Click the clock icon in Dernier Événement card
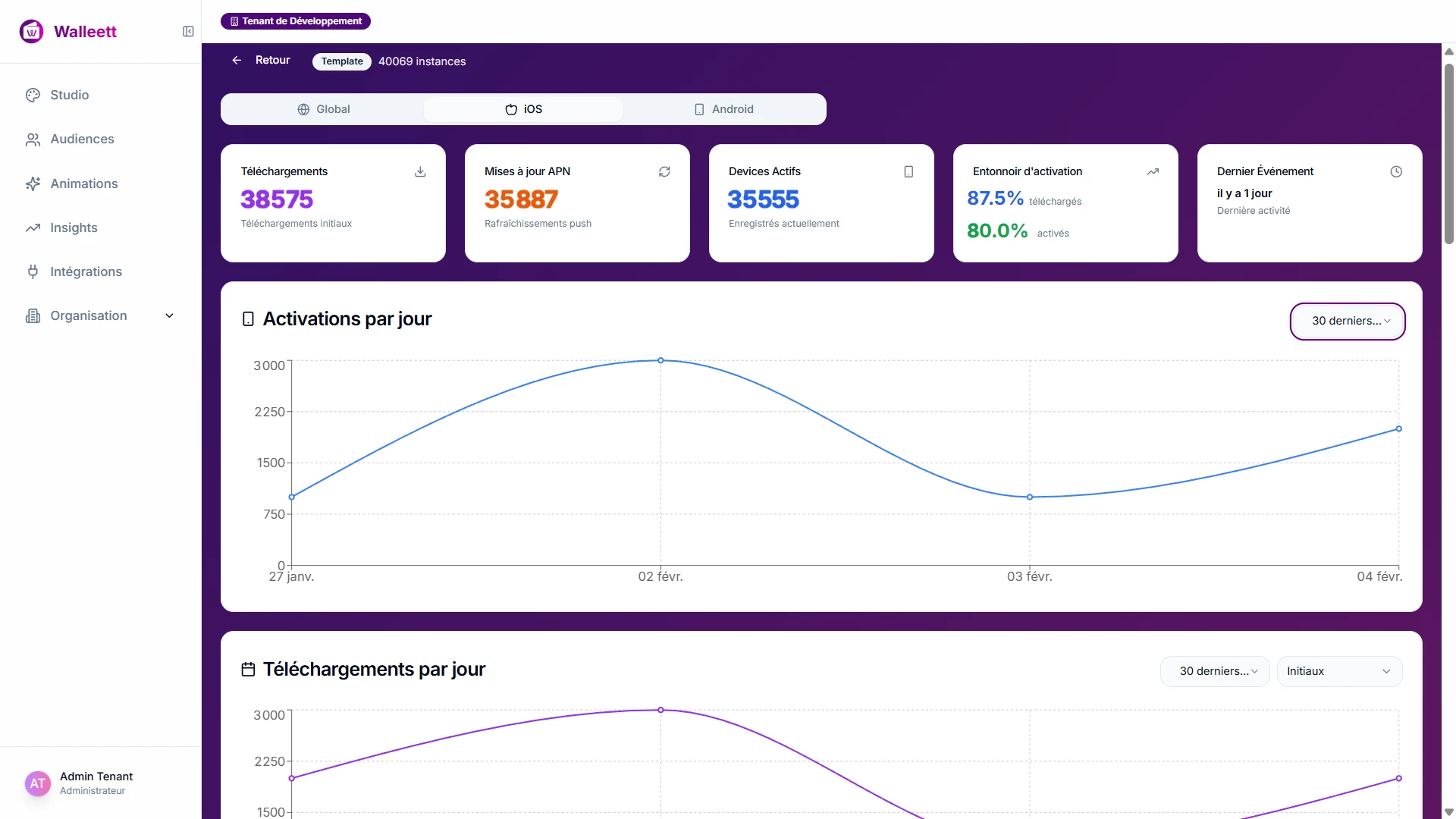 (1396, 172)
